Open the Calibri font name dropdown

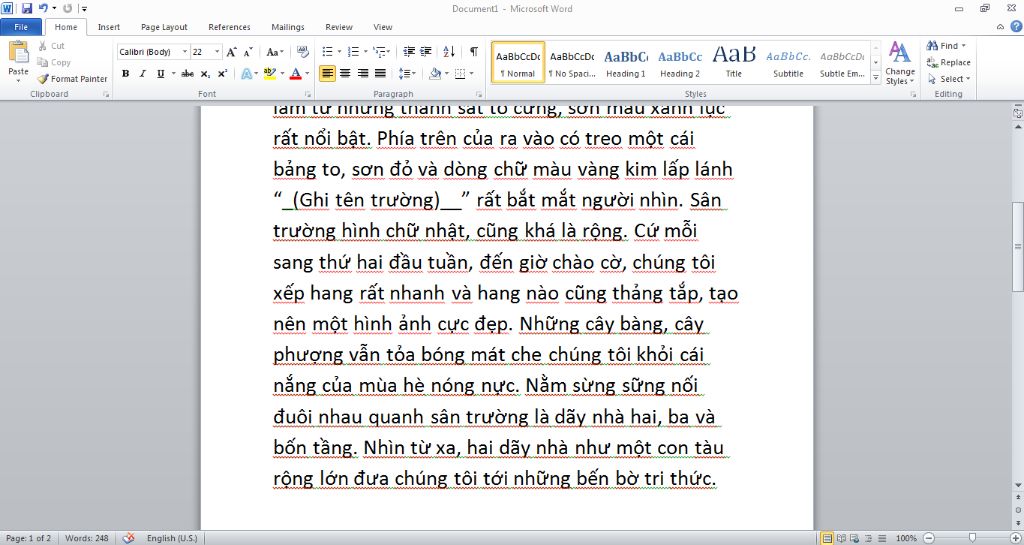tap(185, 52)
